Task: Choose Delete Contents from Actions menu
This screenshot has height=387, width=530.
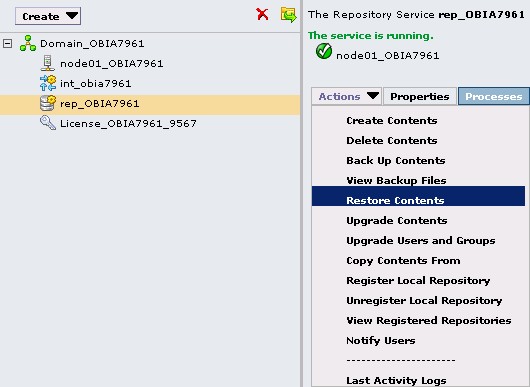Action: (x=392, y=141)
